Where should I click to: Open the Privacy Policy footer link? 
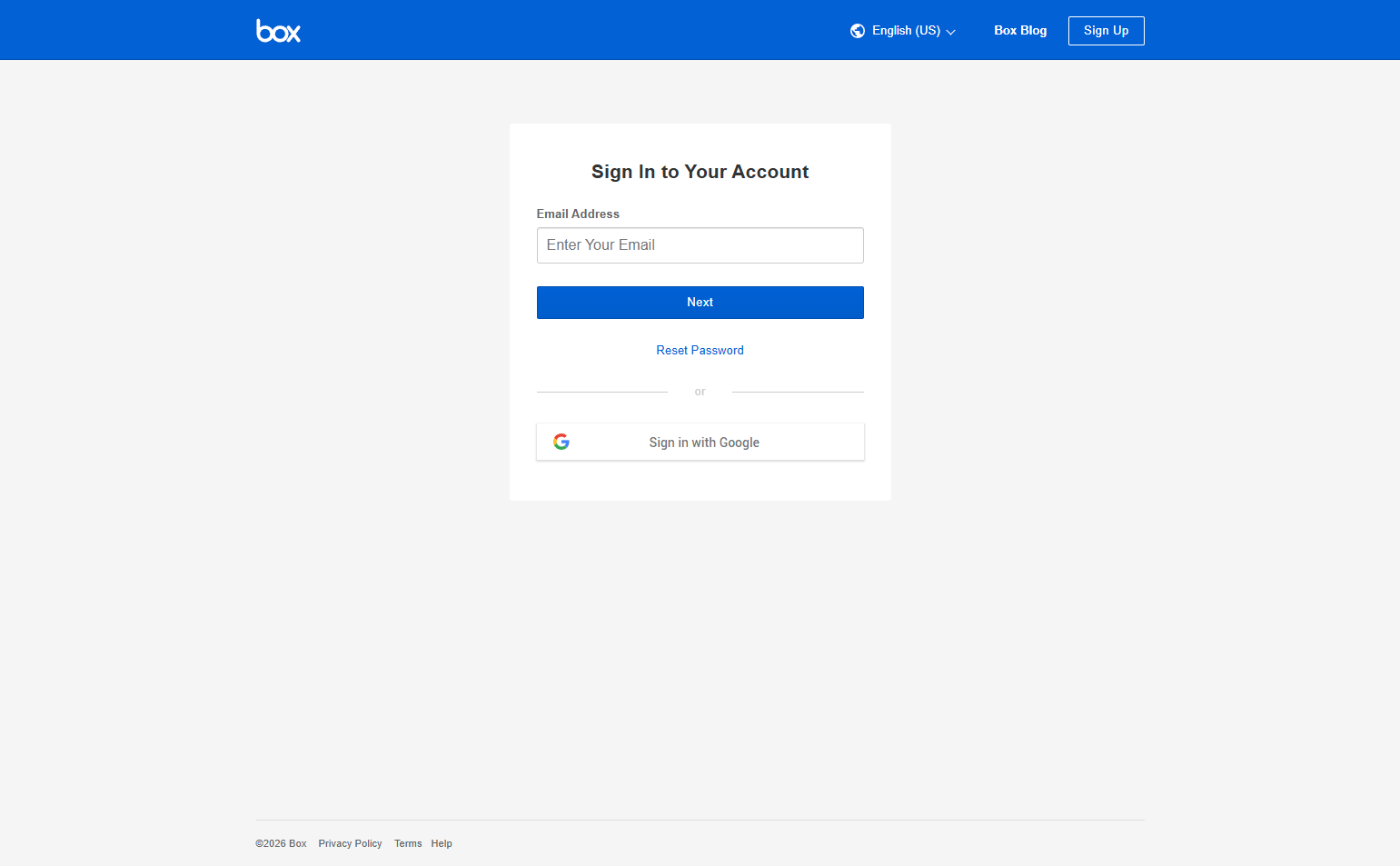point(350,844)
